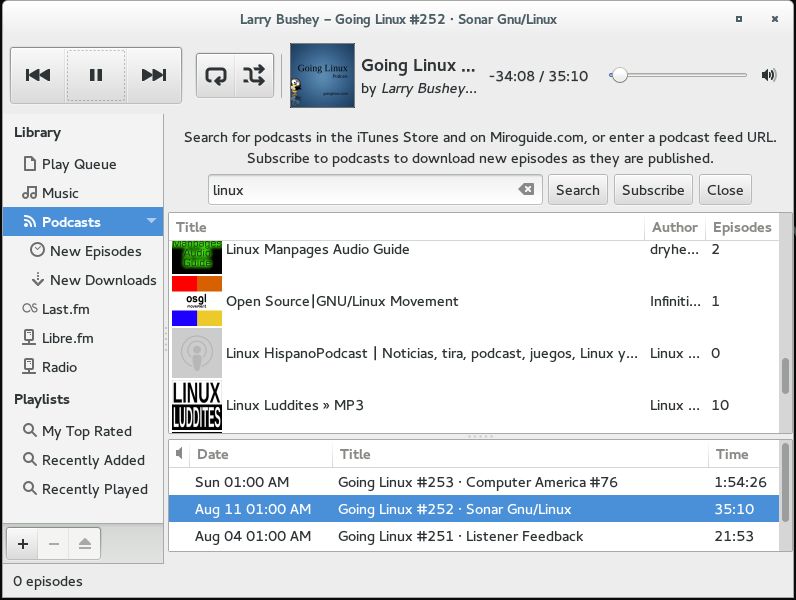Sort podcasts by Episodes column
Screen dimensions: 796x600
point(742,227)
